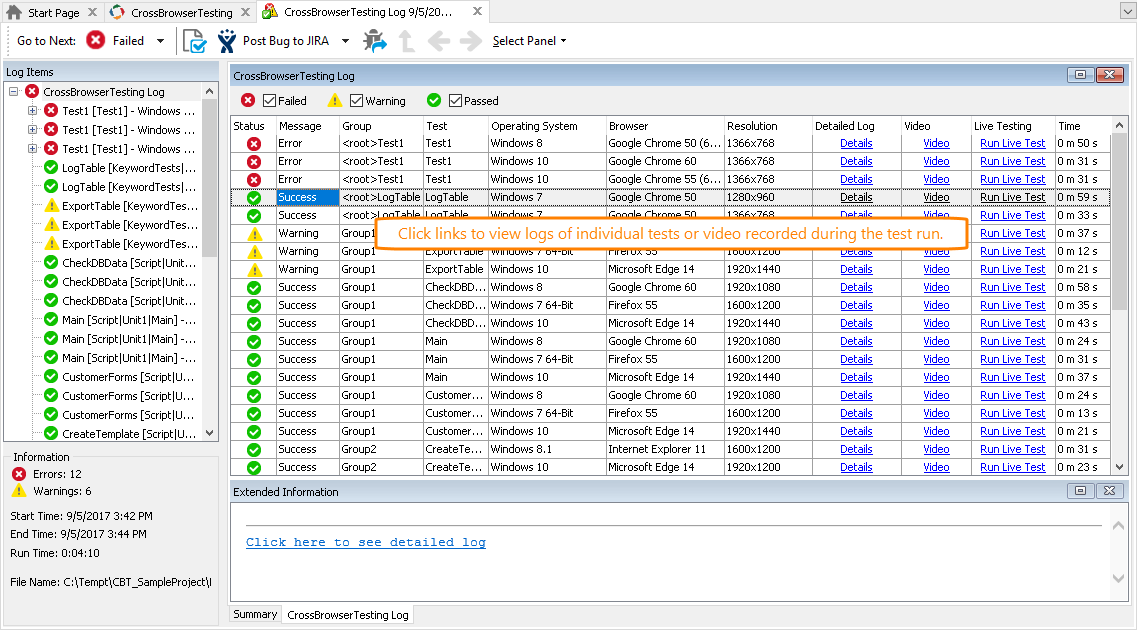The height and width of the screenshot is (630, 1138).
Task: Click the yellow Warning filter icon
Action: (x=335, y=101)
